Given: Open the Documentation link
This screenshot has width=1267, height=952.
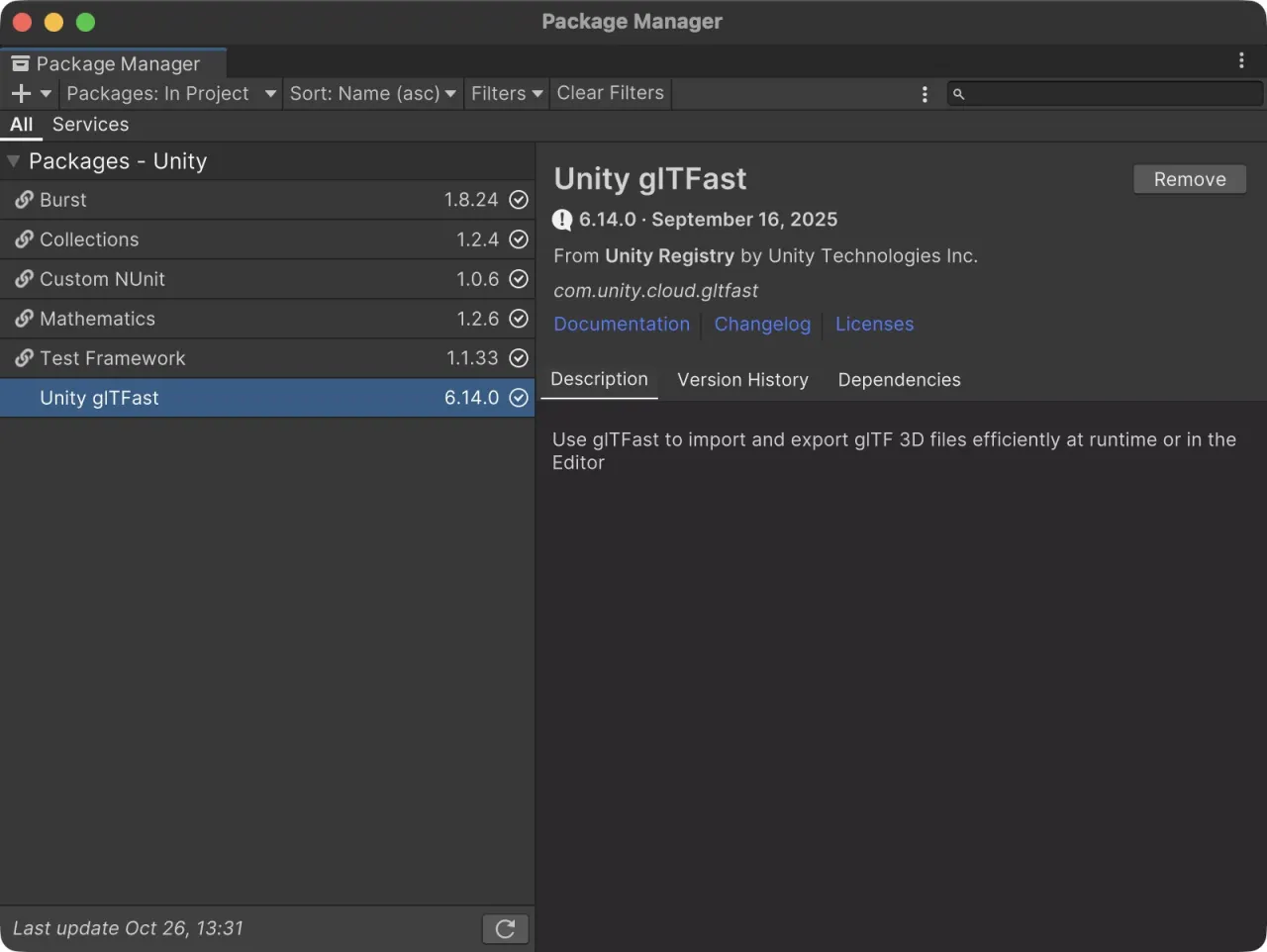Looking at the screenshot, I should coord(622,325).
